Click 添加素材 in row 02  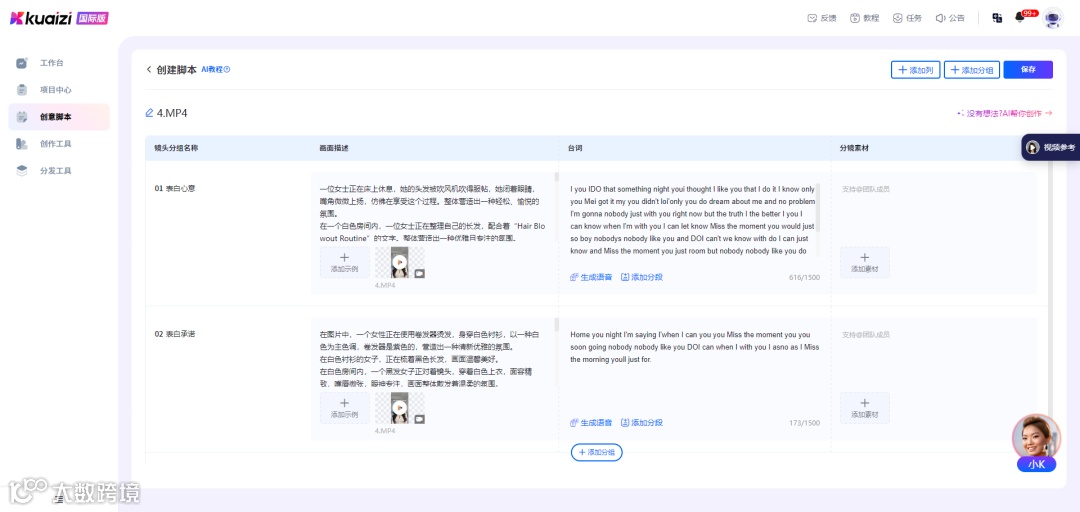click(x=864, y=408)
